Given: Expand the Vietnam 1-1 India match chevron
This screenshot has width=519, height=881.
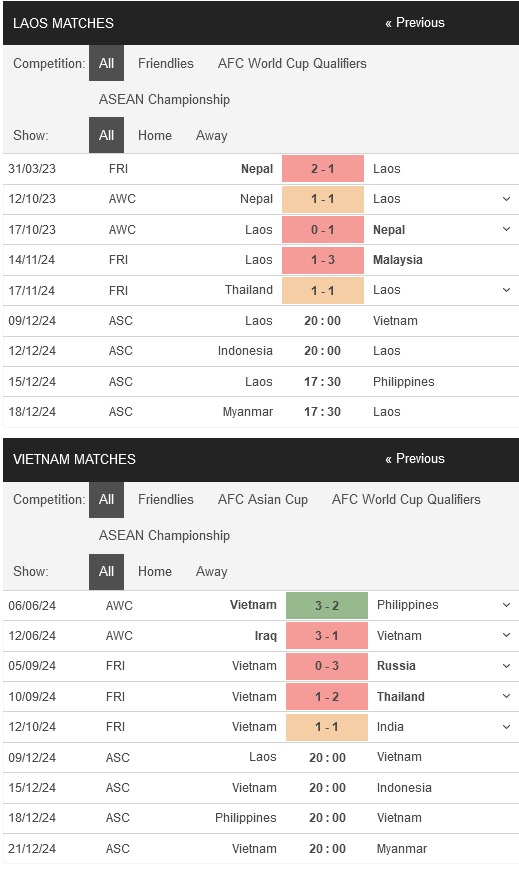Looking at the screenshot, I should [506, 726].
